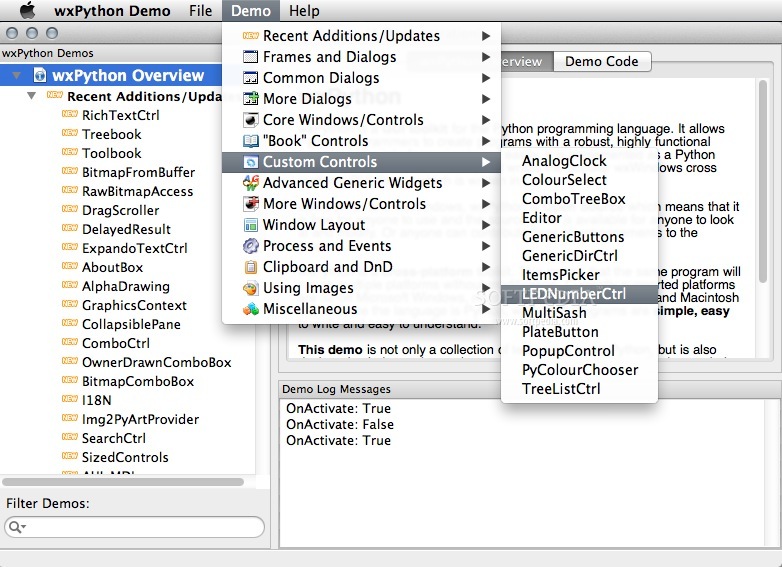
Task: Select GraphicsContext in the demo tree
Action: (134, 305)
